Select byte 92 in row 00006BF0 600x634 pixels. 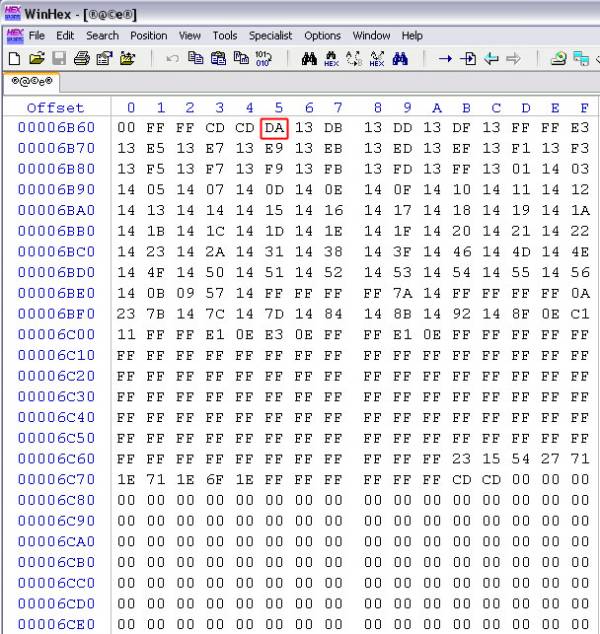[461, 314]
